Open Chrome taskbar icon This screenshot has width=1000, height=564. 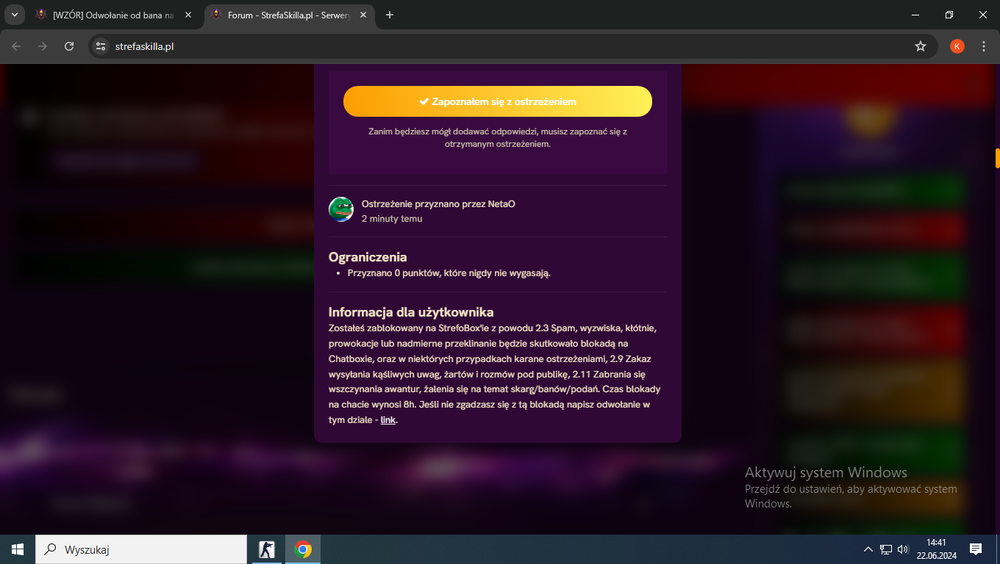pyautogui.click(x=303, y=549)
